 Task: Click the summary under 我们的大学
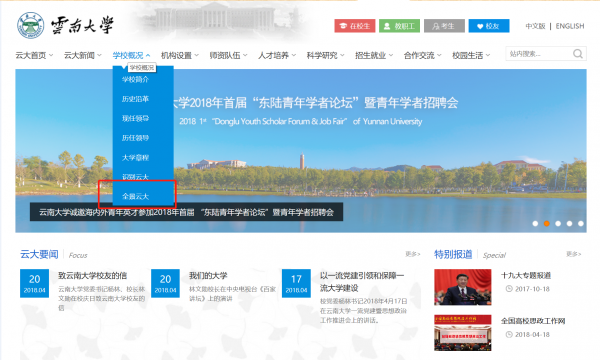[232, 293]
